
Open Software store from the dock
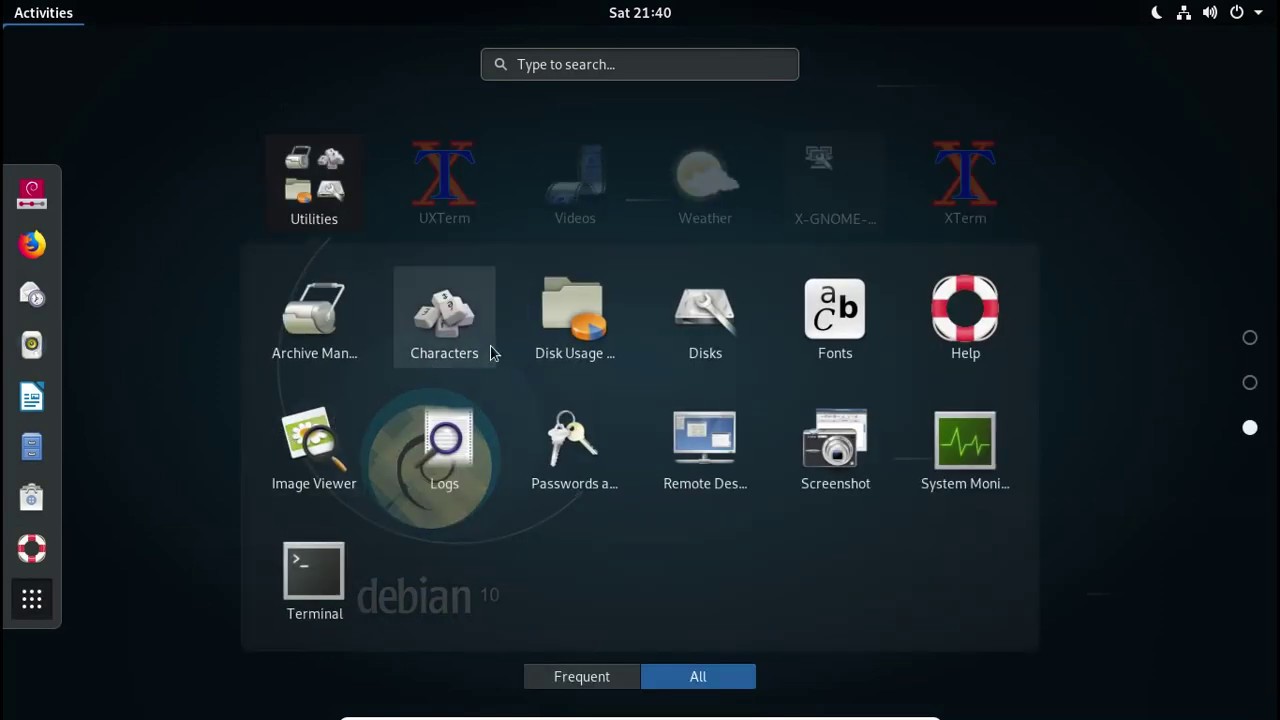32,498
